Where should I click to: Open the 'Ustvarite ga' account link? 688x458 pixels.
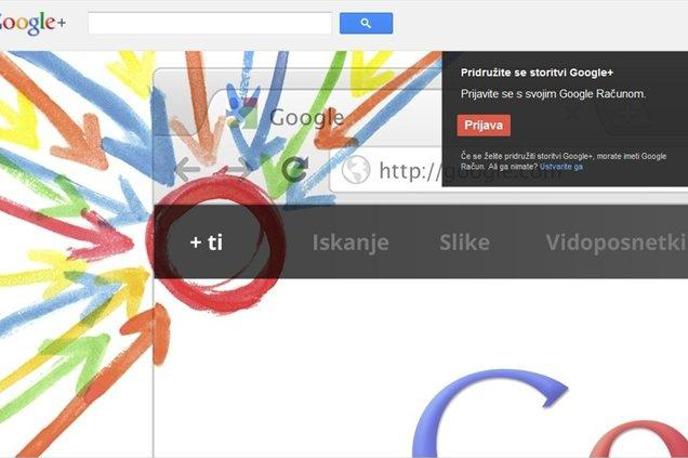pyautogui.click(x=561, y=167)
